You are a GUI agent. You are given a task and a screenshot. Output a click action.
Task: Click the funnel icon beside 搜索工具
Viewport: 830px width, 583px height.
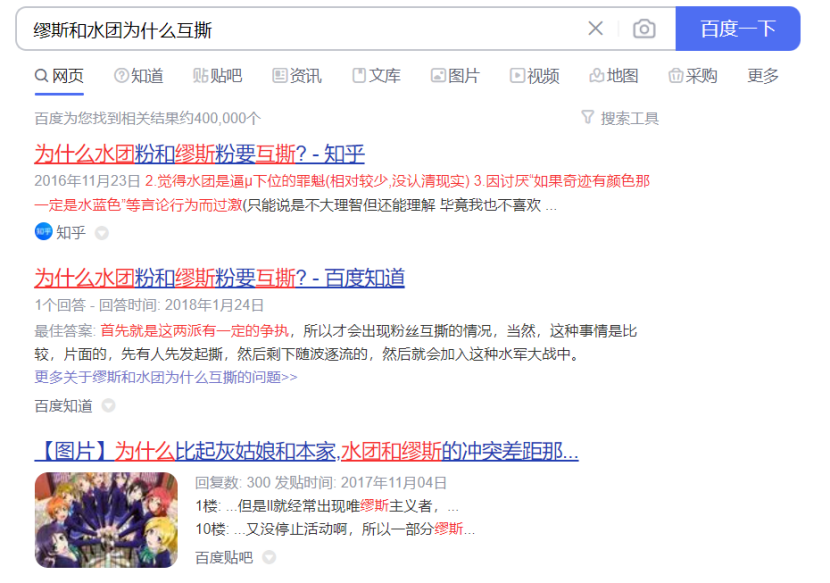tap(588, 117)
